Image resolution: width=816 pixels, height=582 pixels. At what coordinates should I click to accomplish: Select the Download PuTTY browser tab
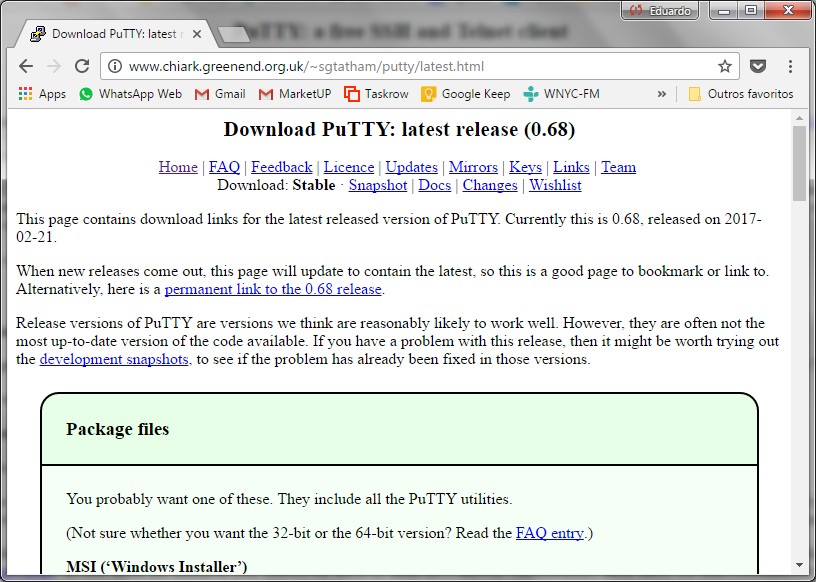click(114, 34)
